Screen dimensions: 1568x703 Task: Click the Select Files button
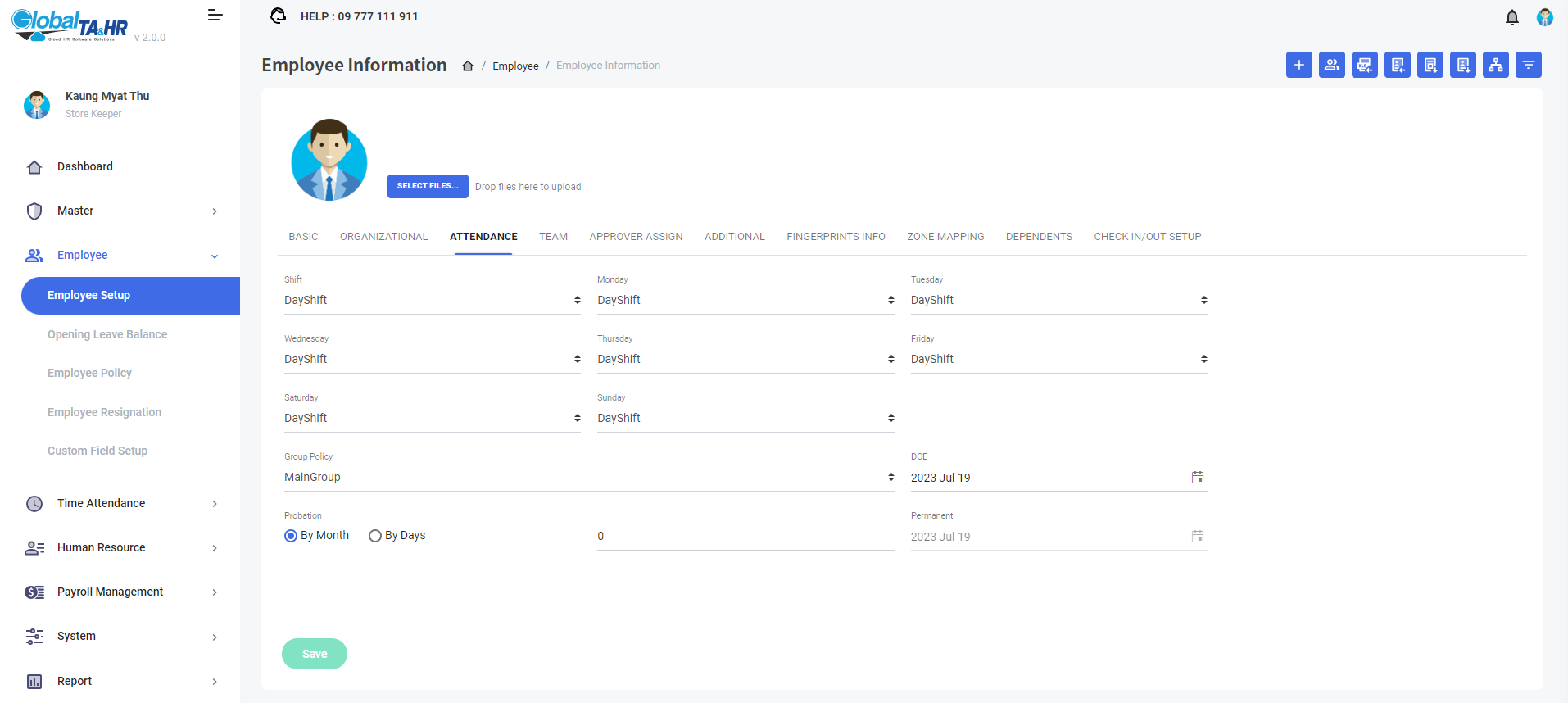[427, 186]
